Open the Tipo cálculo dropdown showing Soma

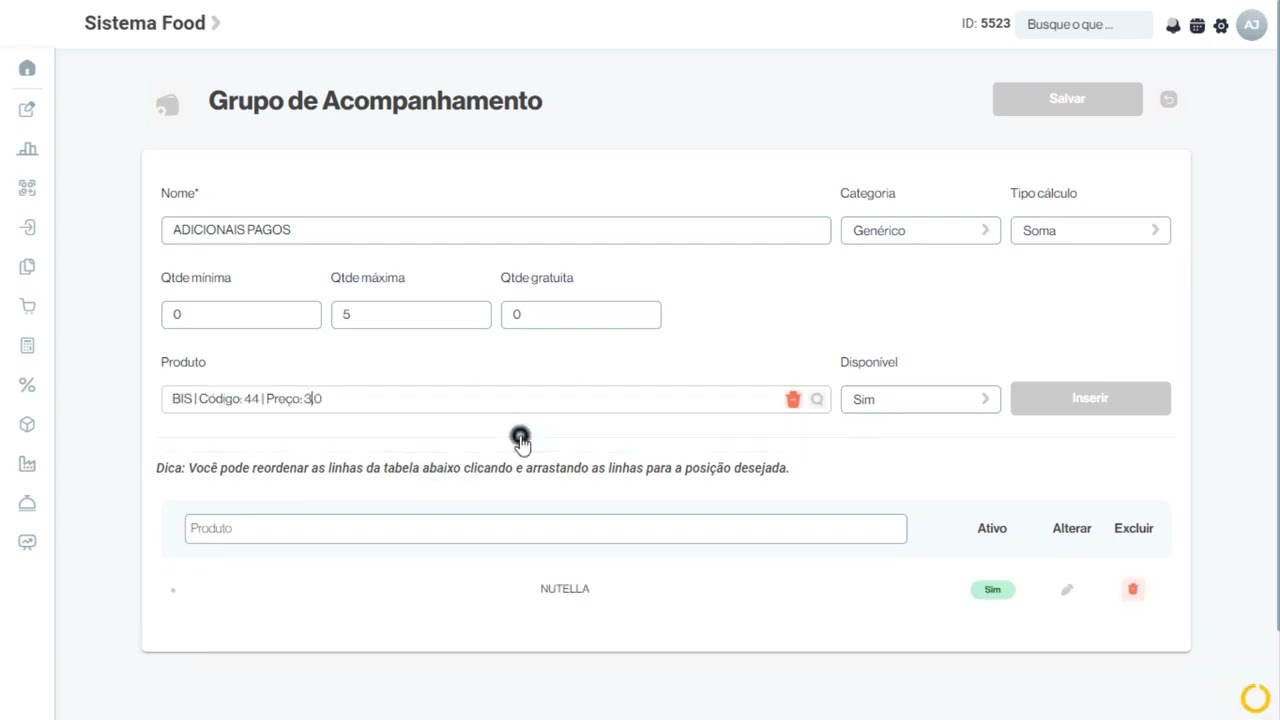(1090, 230)
